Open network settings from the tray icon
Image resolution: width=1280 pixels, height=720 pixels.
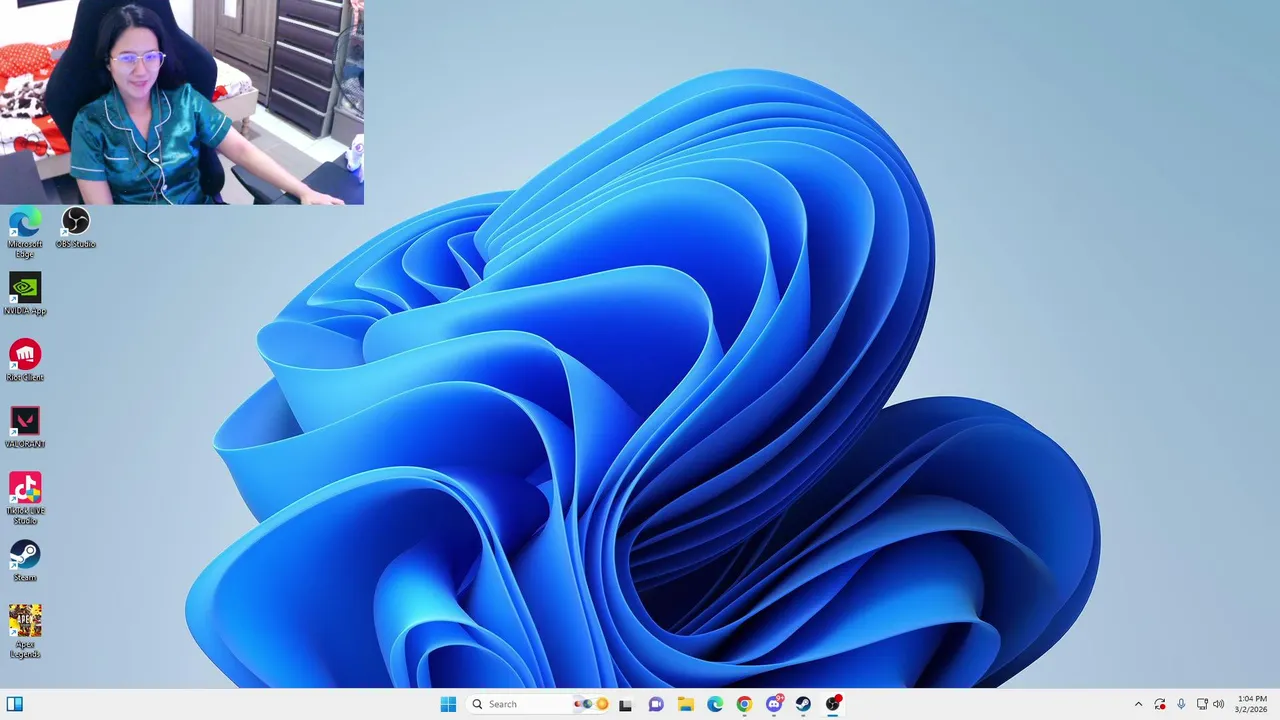coord(1202,704)
